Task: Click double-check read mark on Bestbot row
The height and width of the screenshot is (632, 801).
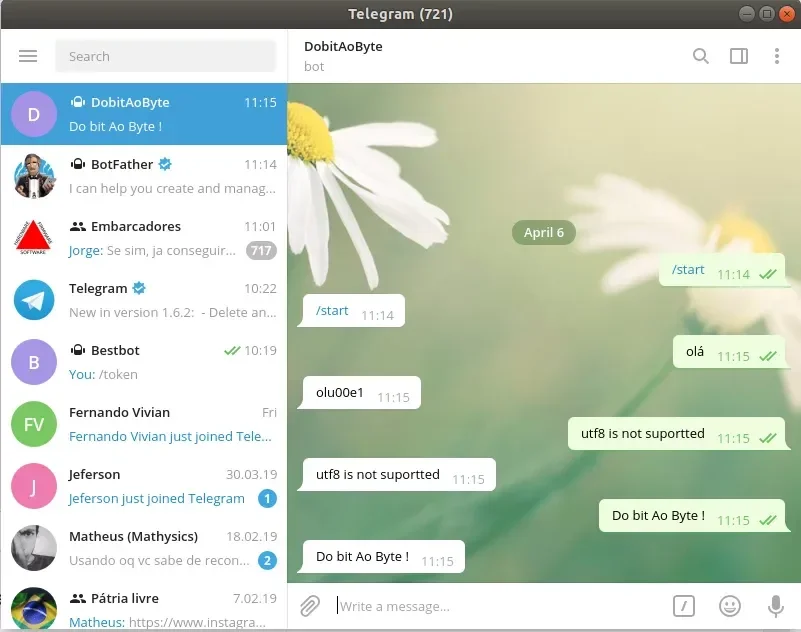Action: [232, 350]
